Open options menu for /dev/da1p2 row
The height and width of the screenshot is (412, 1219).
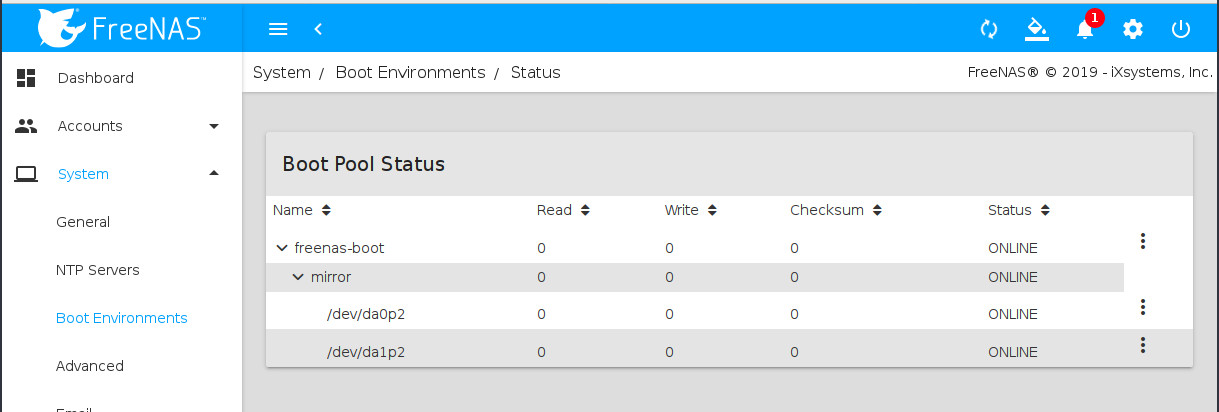pos(1142,345)
